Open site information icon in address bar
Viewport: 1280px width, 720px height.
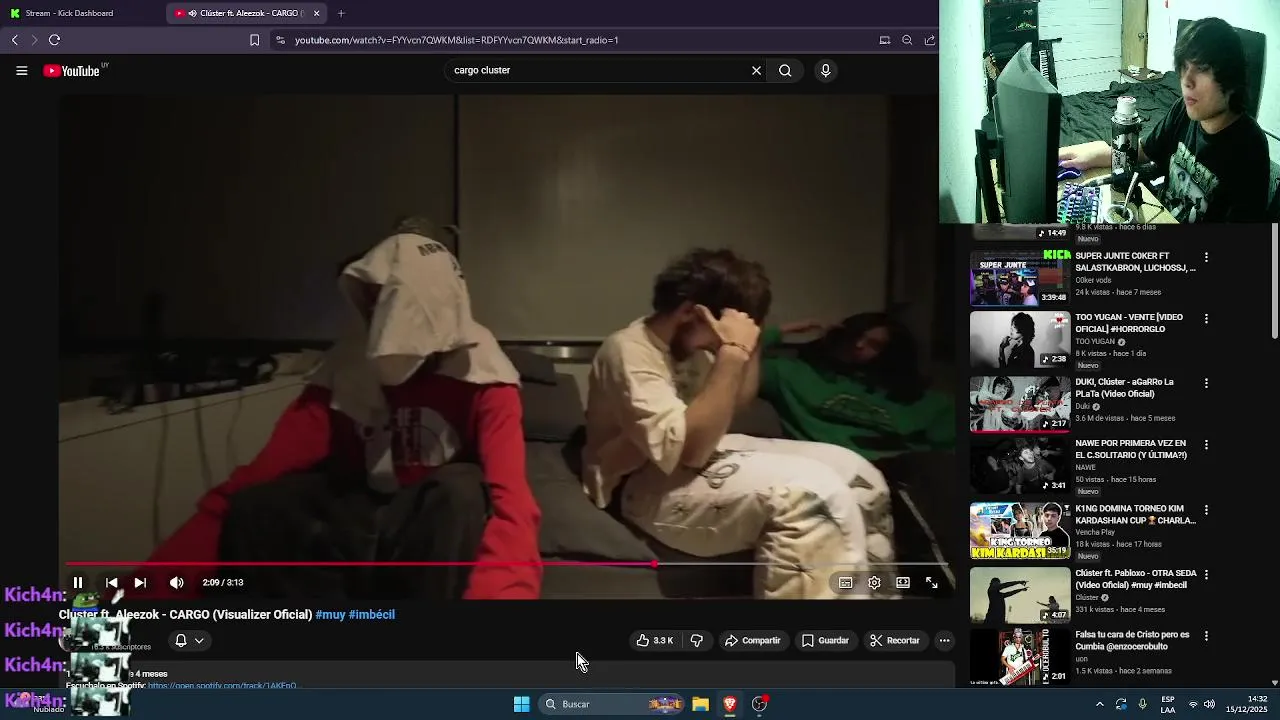pyautogui.click(x=280, y=40)
